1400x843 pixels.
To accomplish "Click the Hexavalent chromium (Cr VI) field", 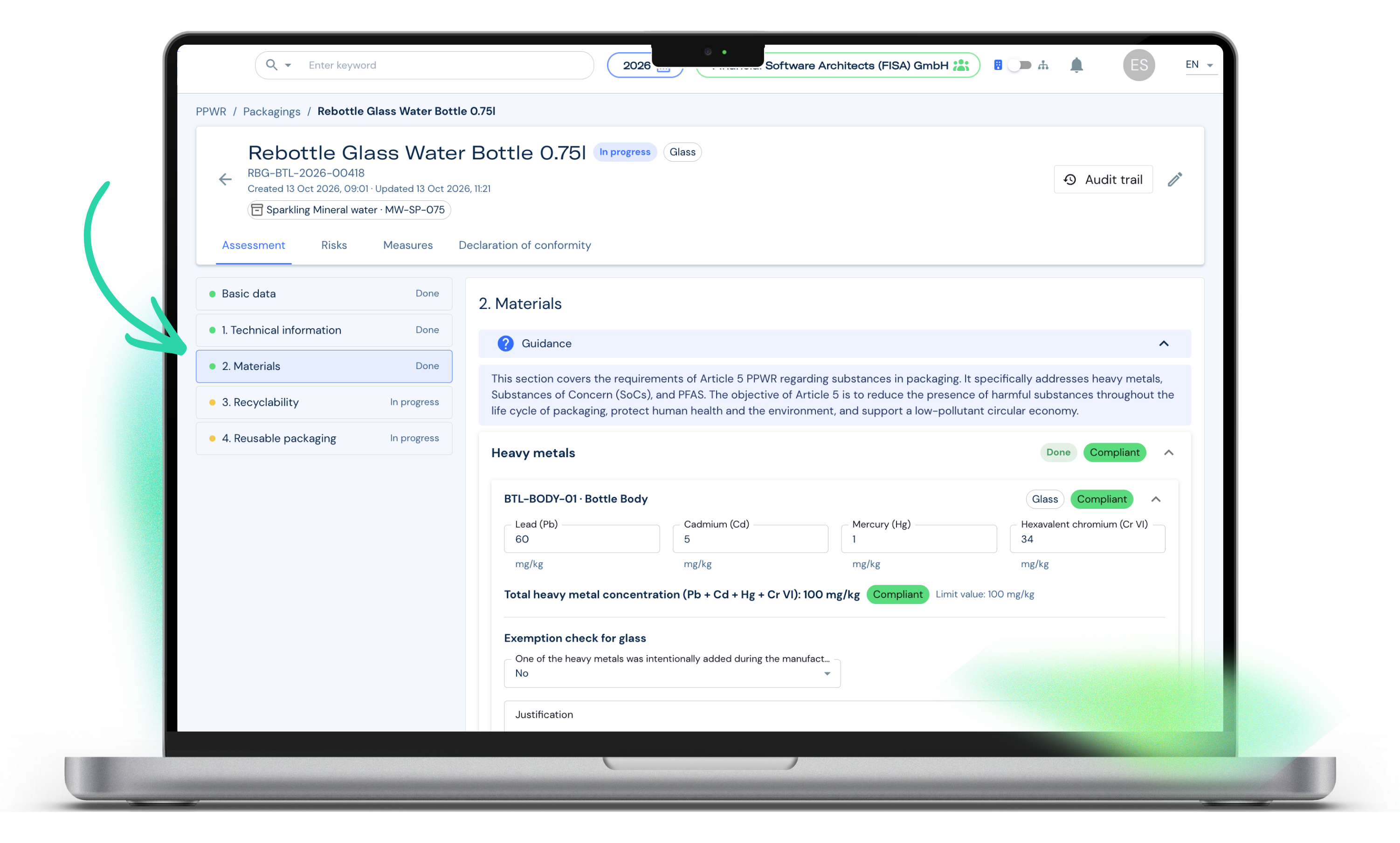I will click(x=1087, y=539).
